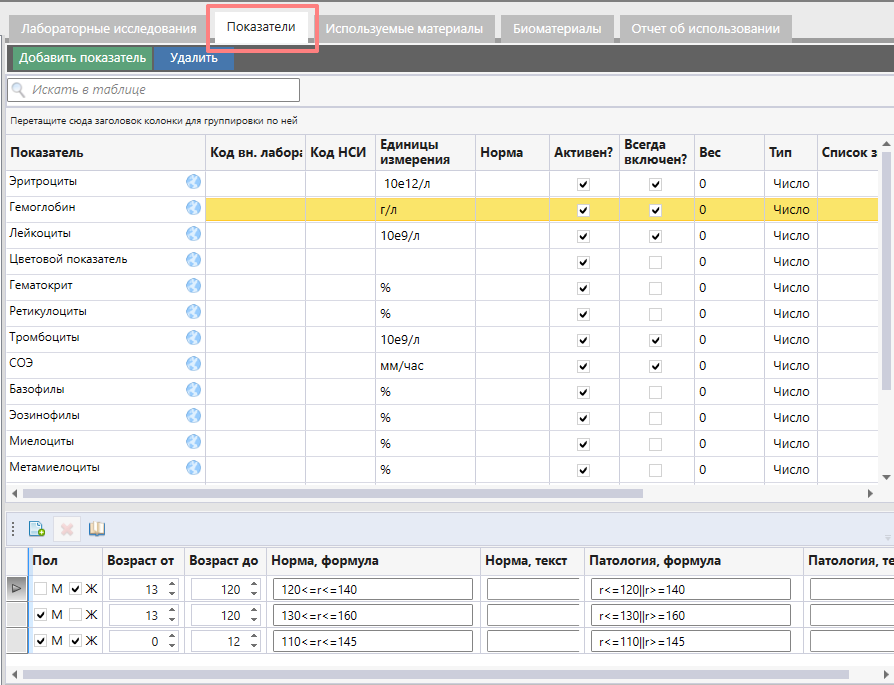Click the 'Удалить' button

pos(193,58)
